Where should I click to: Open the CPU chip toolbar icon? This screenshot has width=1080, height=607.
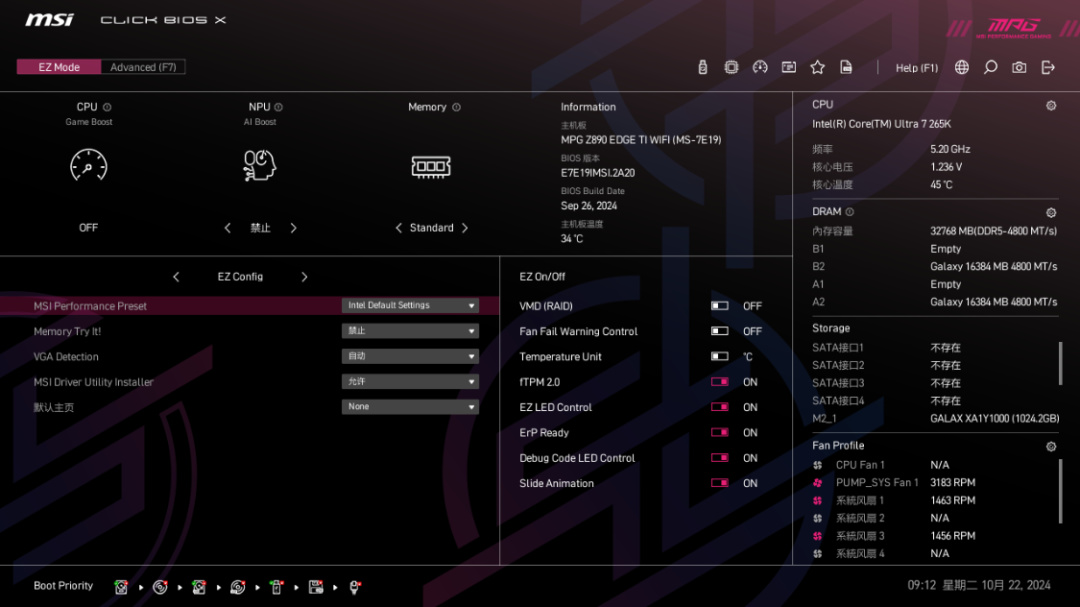tap(731, 68)
